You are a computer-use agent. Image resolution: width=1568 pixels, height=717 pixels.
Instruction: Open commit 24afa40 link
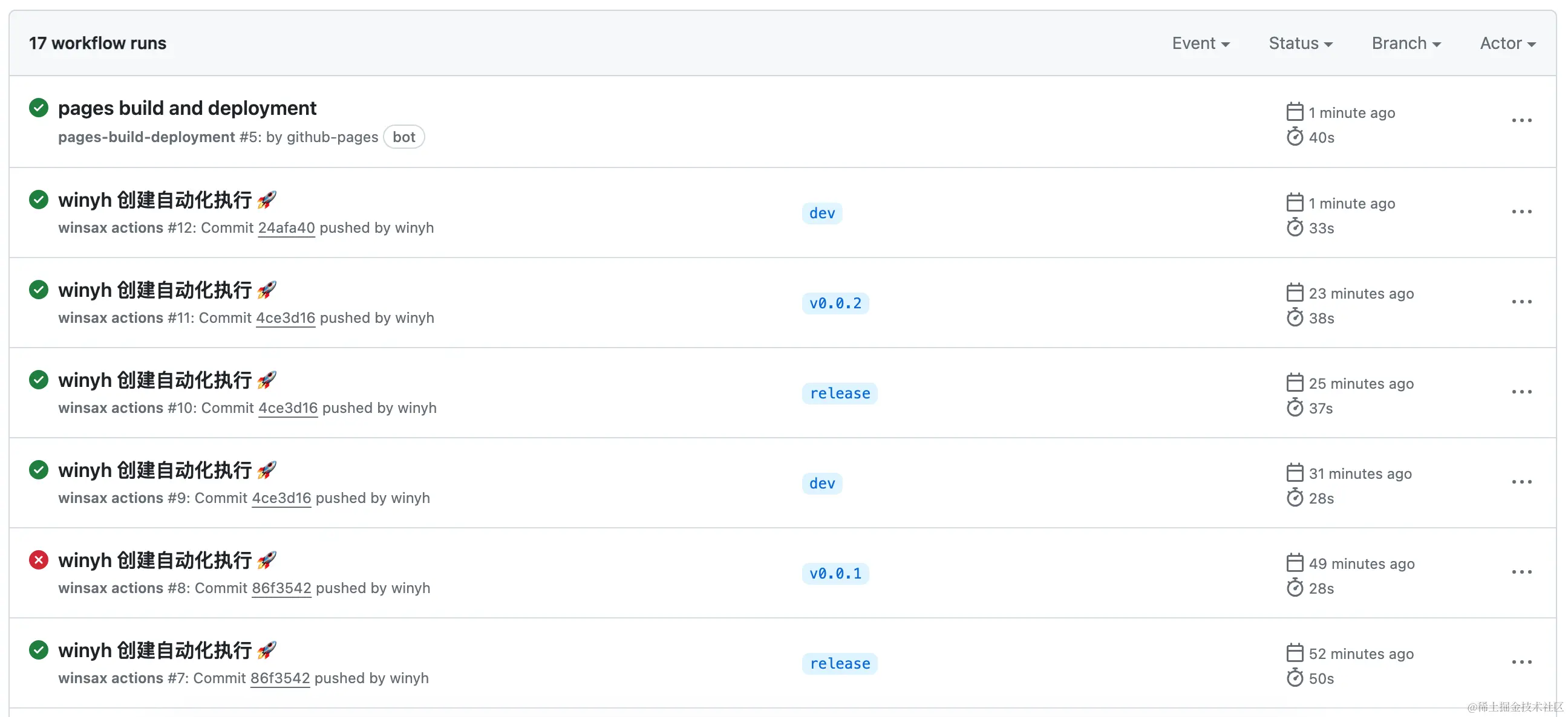286,227
